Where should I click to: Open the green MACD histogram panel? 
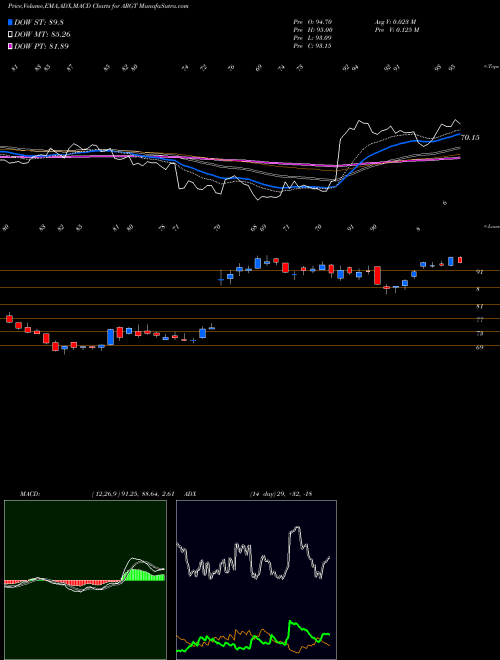[x=85, y=580]
